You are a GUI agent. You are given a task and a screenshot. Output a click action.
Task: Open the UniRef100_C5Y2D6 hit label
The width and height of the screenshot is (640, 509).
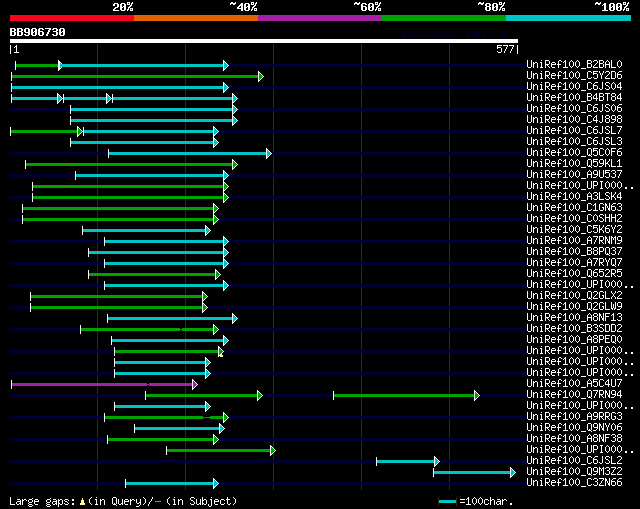click(x=574, y=76)
